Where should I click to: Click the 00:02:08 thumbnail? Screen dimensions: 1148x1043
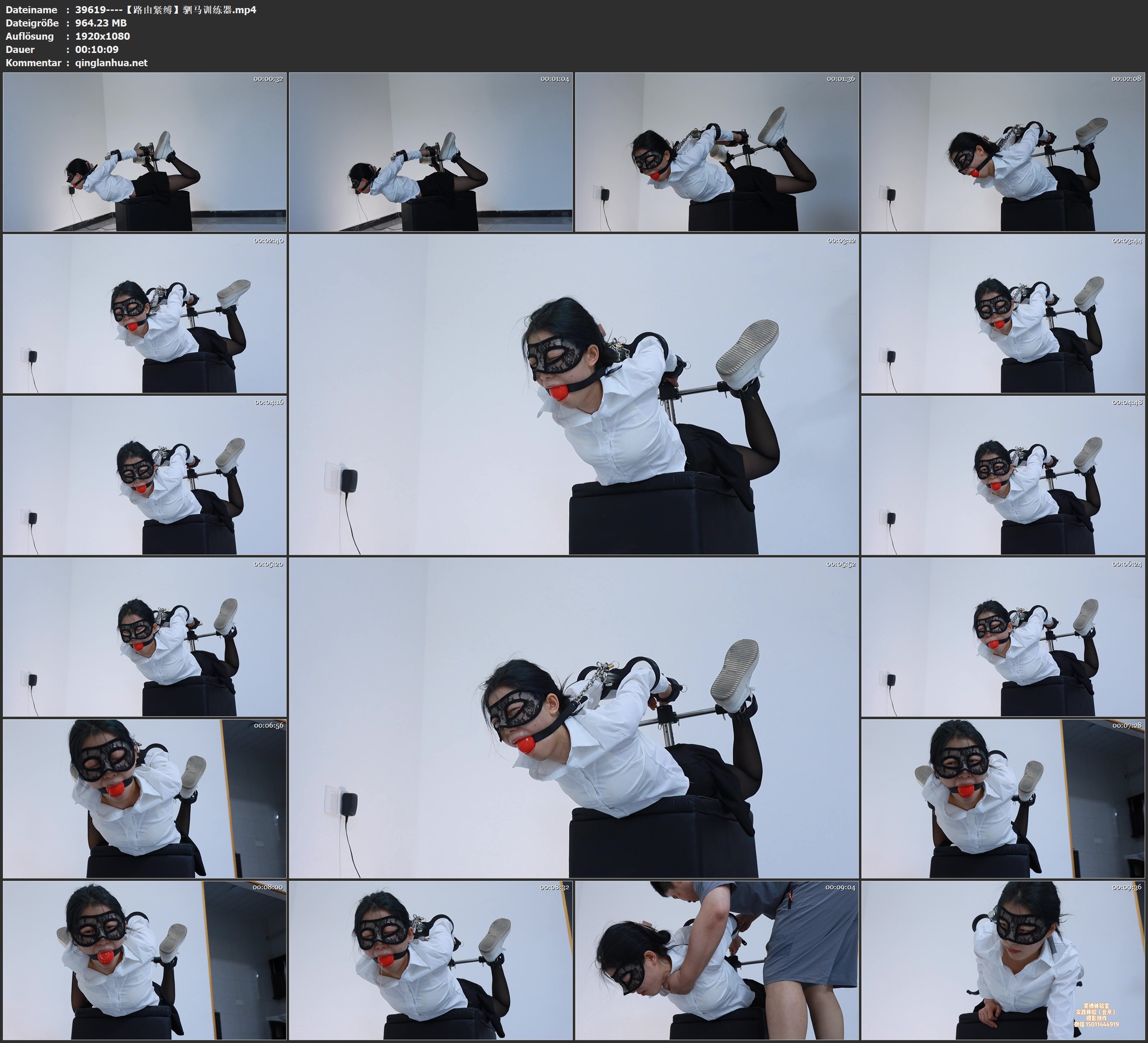click(1003, 152)
